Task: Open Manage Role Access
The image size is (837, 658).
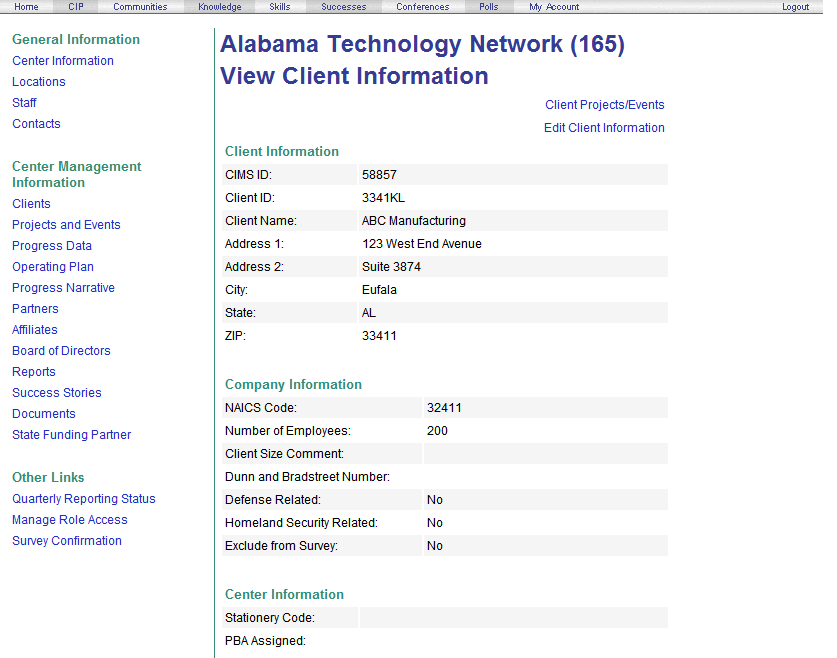Action: (x=70, y=520)
